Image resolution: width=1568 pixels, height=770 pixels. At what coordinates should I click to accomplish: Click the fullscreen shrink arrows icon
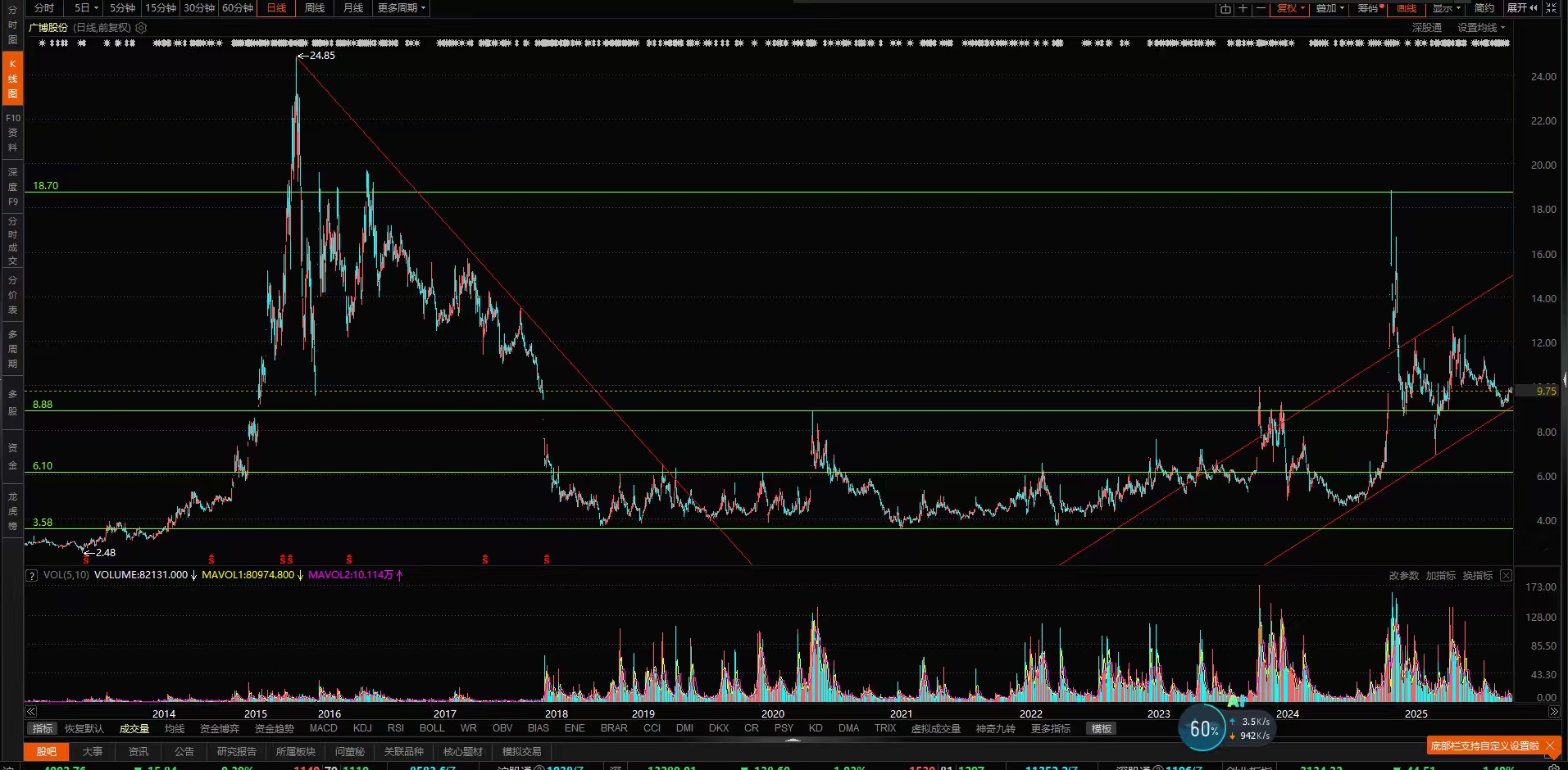click(x=1551, y=8)
